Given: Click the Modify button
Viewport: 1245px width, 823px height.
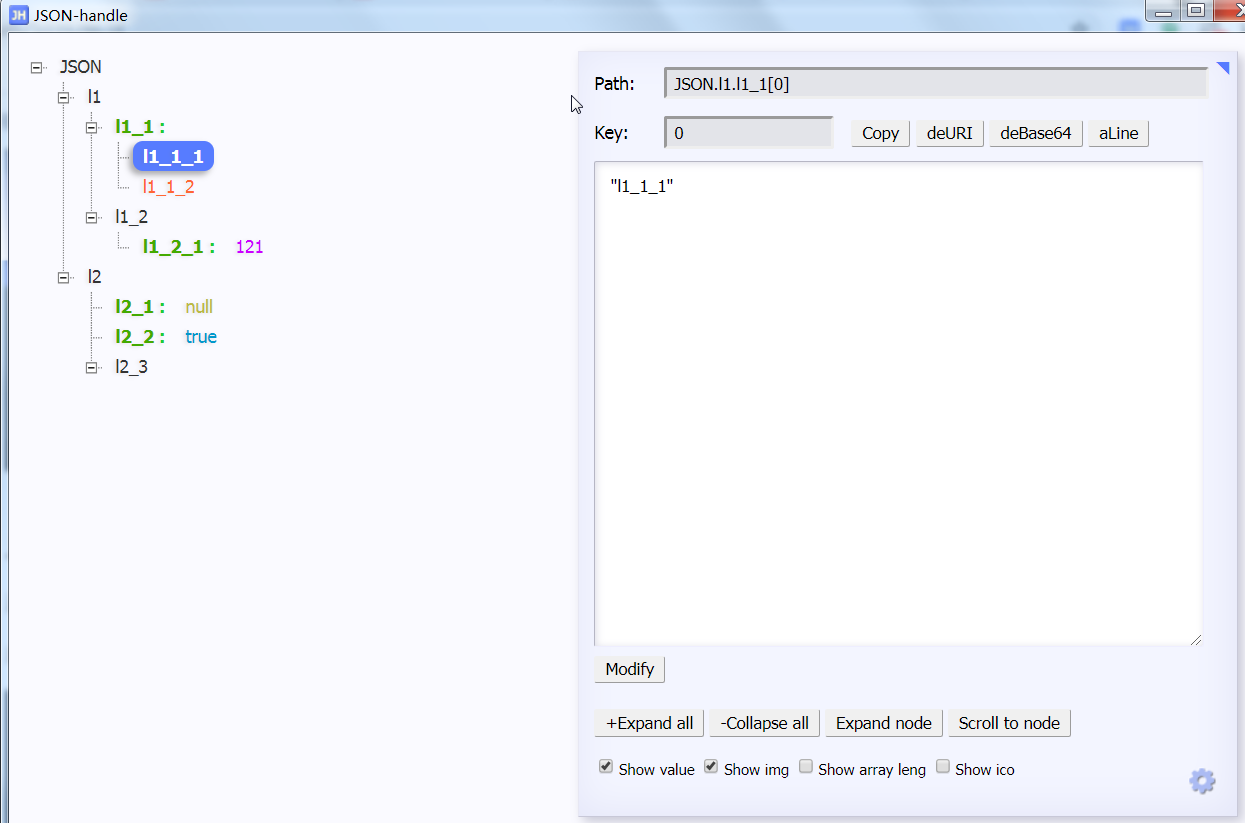Looking at the screenshot, I should click(629, 669).
